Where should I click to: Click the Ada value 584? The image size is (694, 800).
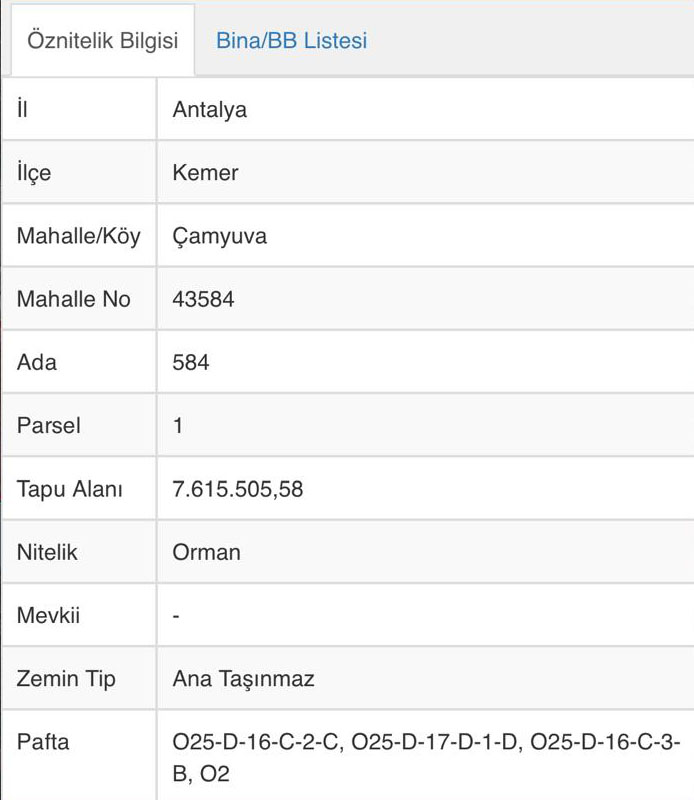tap(191, 362)
